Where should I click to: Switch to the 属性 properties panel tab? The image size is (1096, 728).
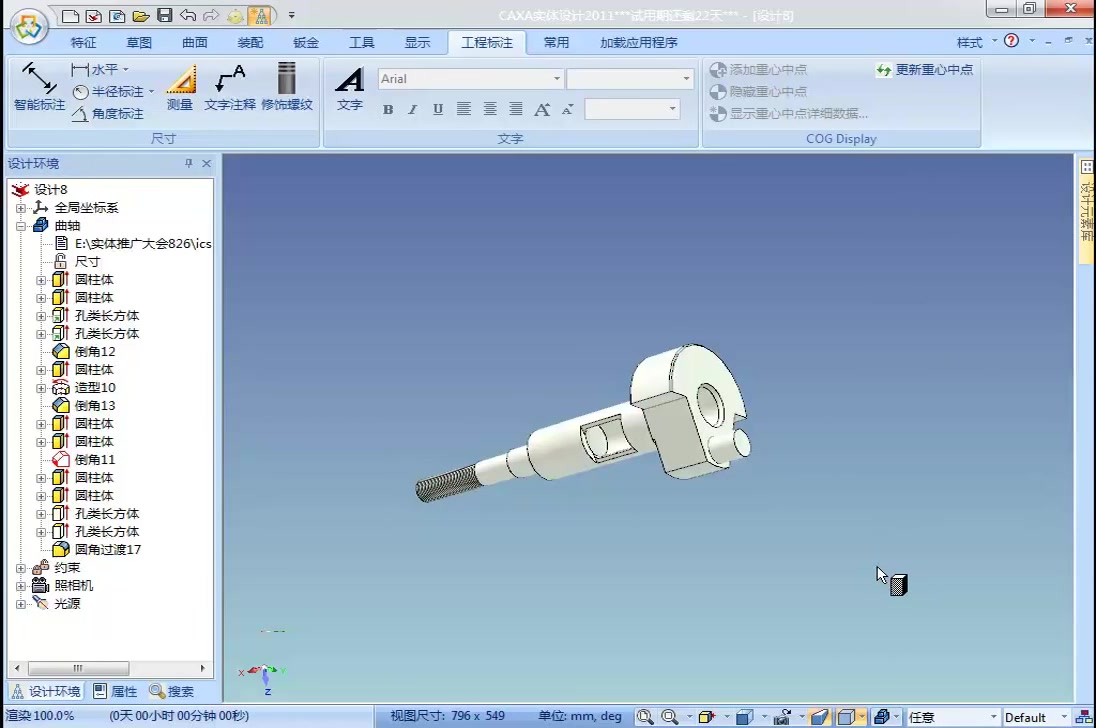[115, 692]
